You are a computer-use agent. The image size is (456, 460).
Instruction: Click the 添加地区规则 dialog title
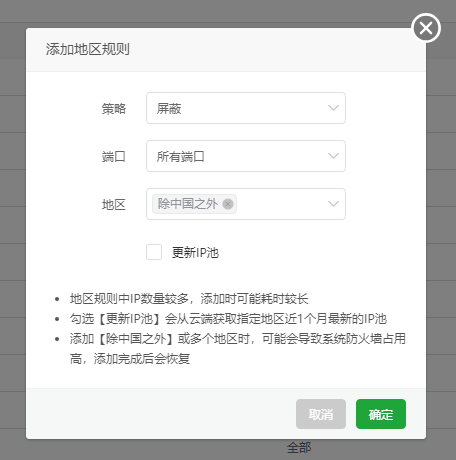(88, 49)
